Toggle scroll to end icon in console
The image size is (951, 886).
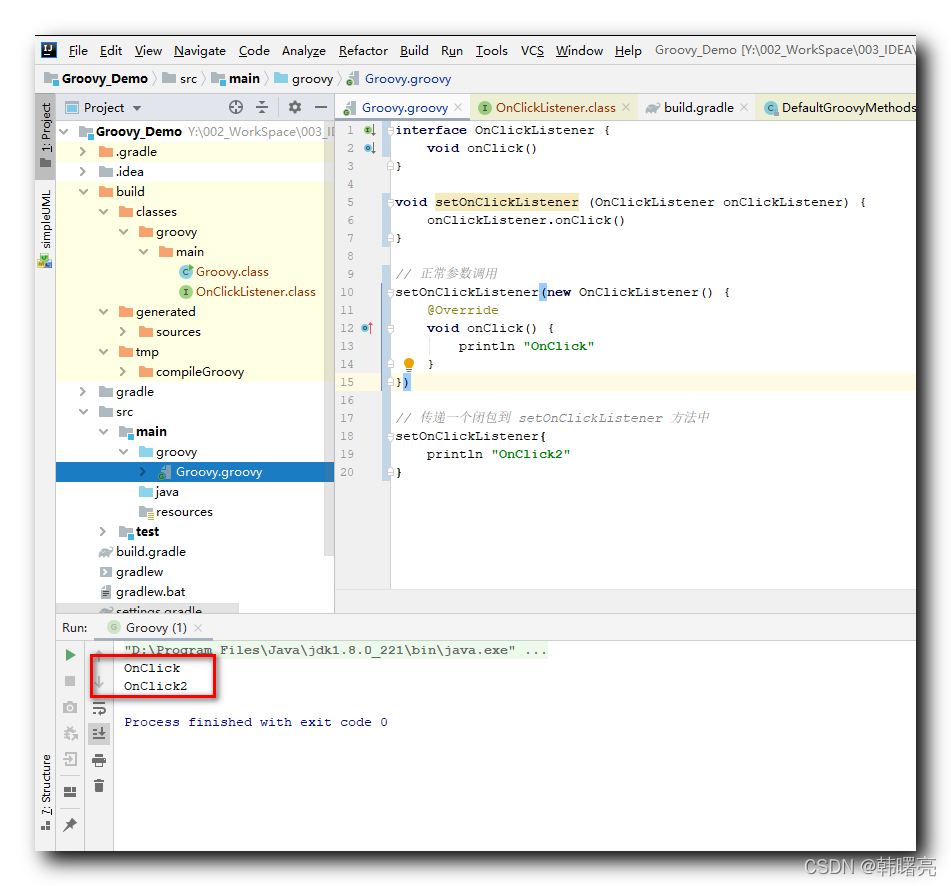click(99, 734)
